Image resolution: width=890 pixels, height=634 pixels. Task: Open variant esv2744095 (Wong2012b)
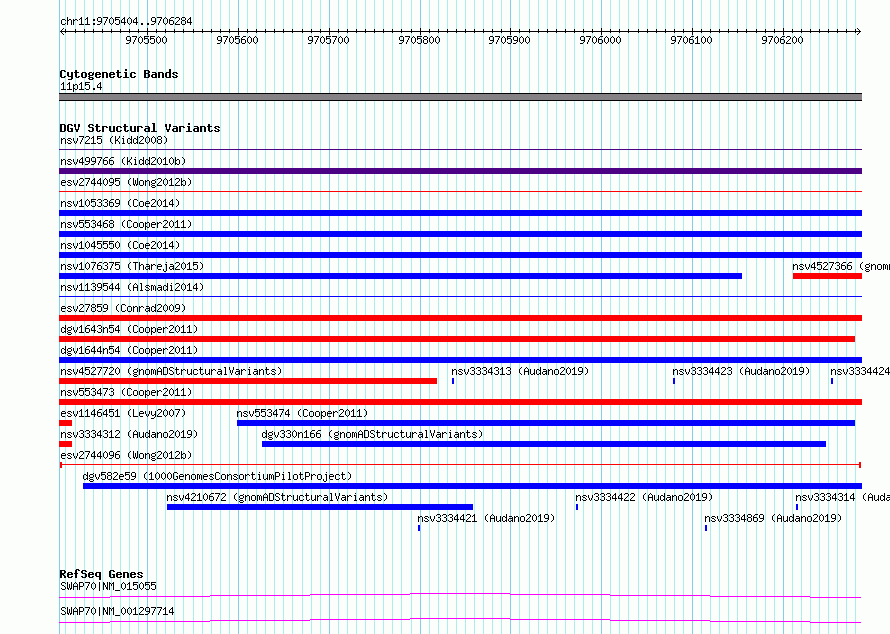click(x=126, y=182)
